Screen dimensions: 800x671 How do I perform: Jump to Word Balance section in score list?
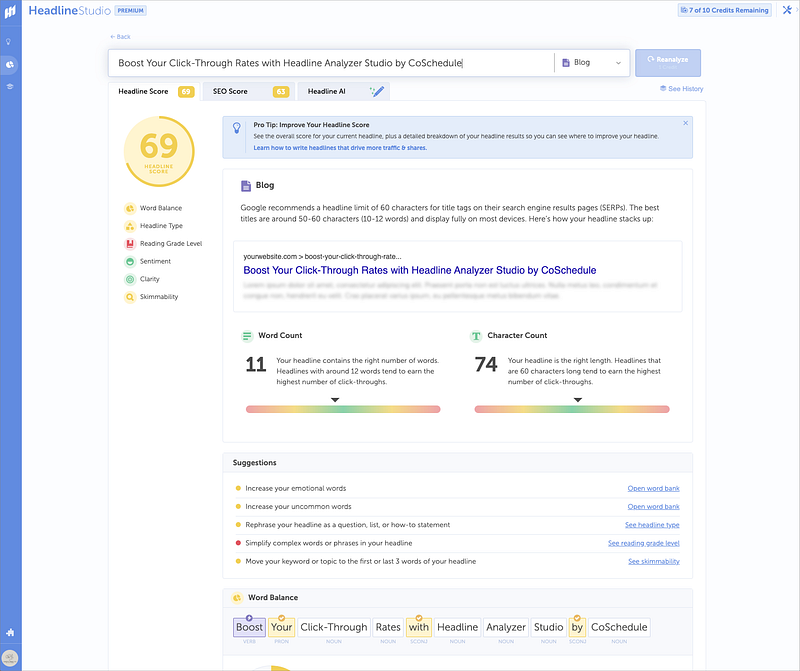(x=160, y=208)
